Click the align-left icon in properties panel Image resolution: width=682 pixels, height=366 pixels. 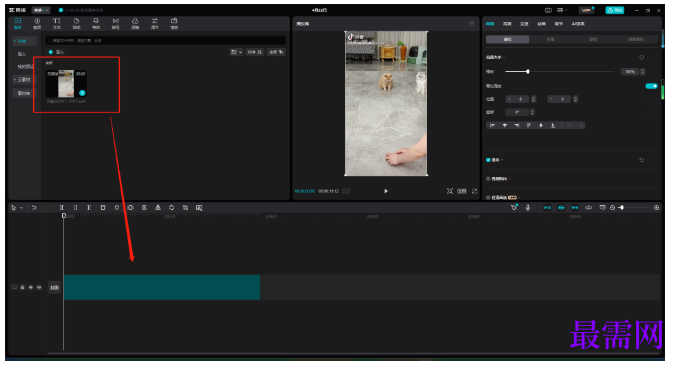click(492, 125)
